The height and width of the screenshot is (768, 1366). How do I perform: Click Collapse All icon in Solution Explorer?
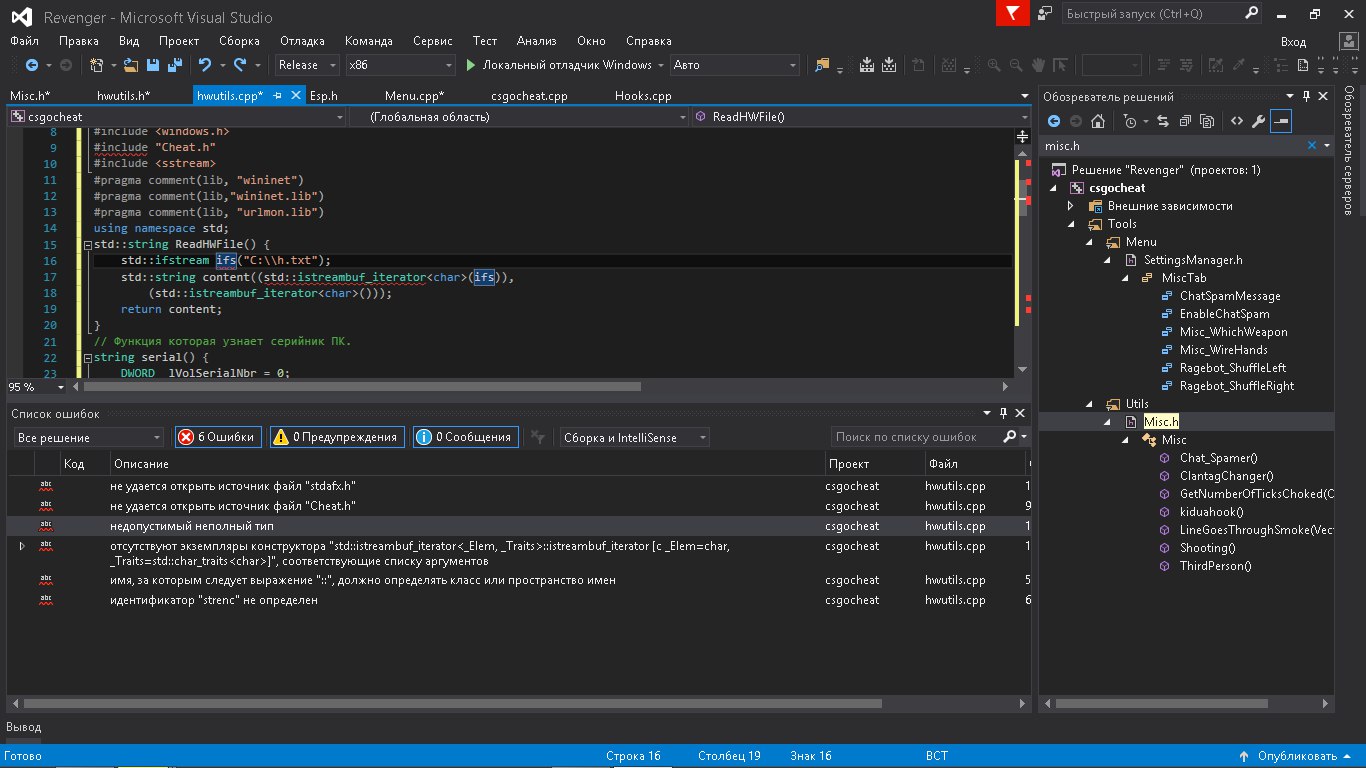1184,121
